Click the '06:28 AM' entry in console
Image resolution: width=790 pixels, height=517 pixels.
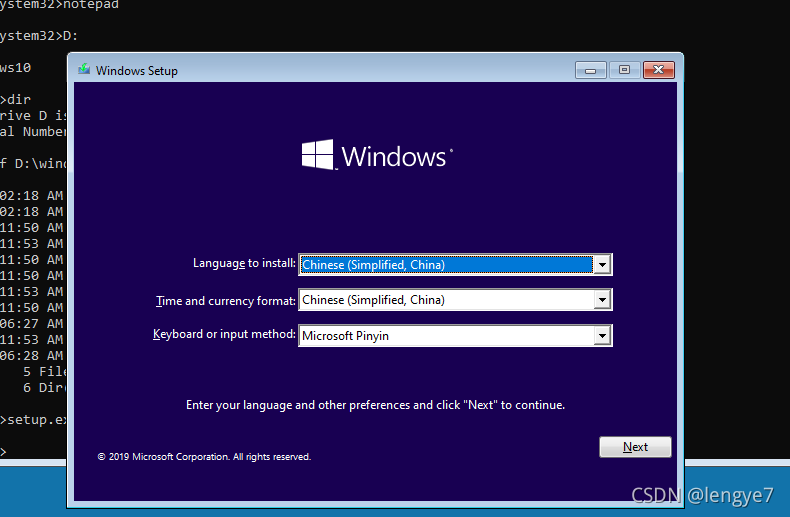coord(32,356)
